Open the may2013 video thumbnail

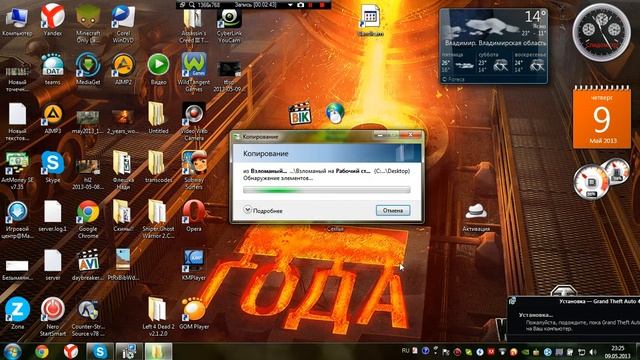coord(88,118)
